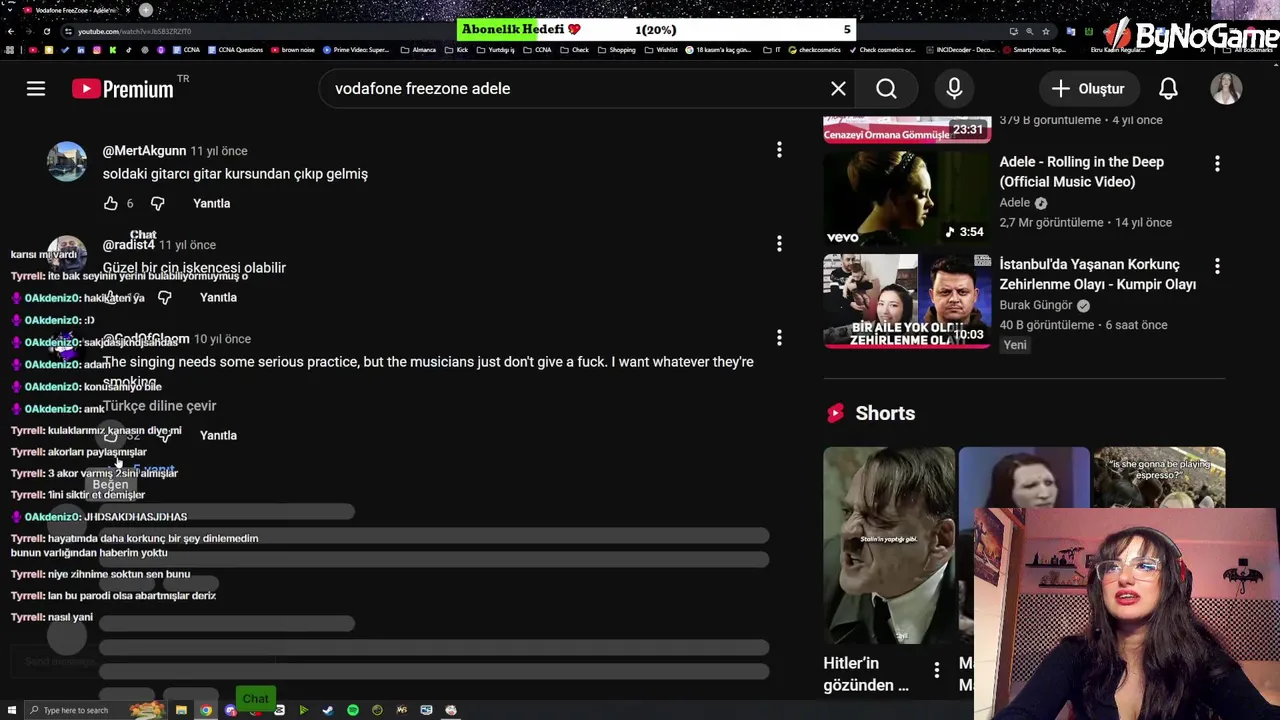The height and width of the screenshot is (720, 1280).
Task: Open the Smartphones bookmark
Action: pyautogui.click(x=1035, y=50)
